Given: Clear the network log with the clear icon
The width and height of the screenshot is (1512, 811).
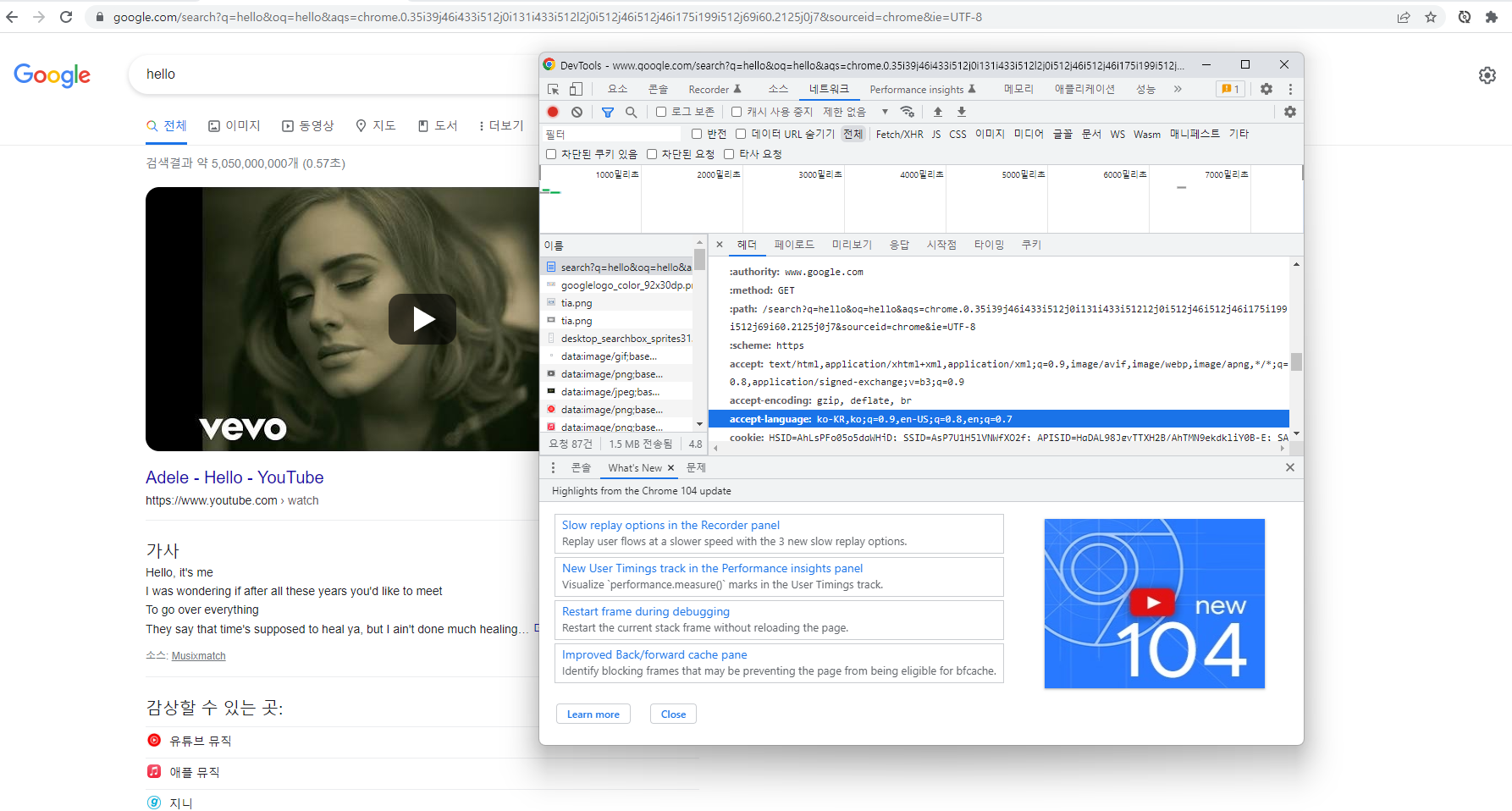Looking at the screenshot, I should click(x=577, y=112).
